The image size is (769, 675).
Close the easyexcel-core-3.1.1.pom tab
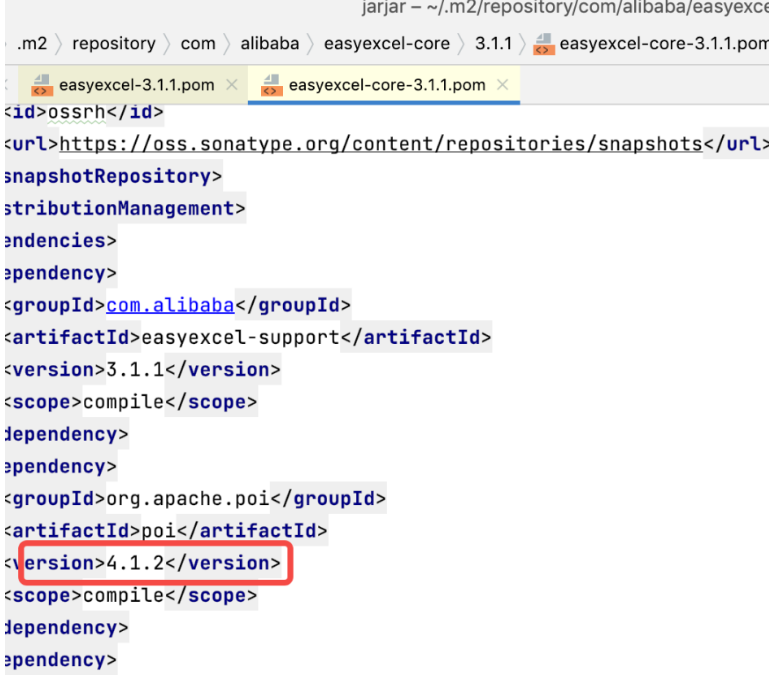pyautogui.click(x=502, y=85)
